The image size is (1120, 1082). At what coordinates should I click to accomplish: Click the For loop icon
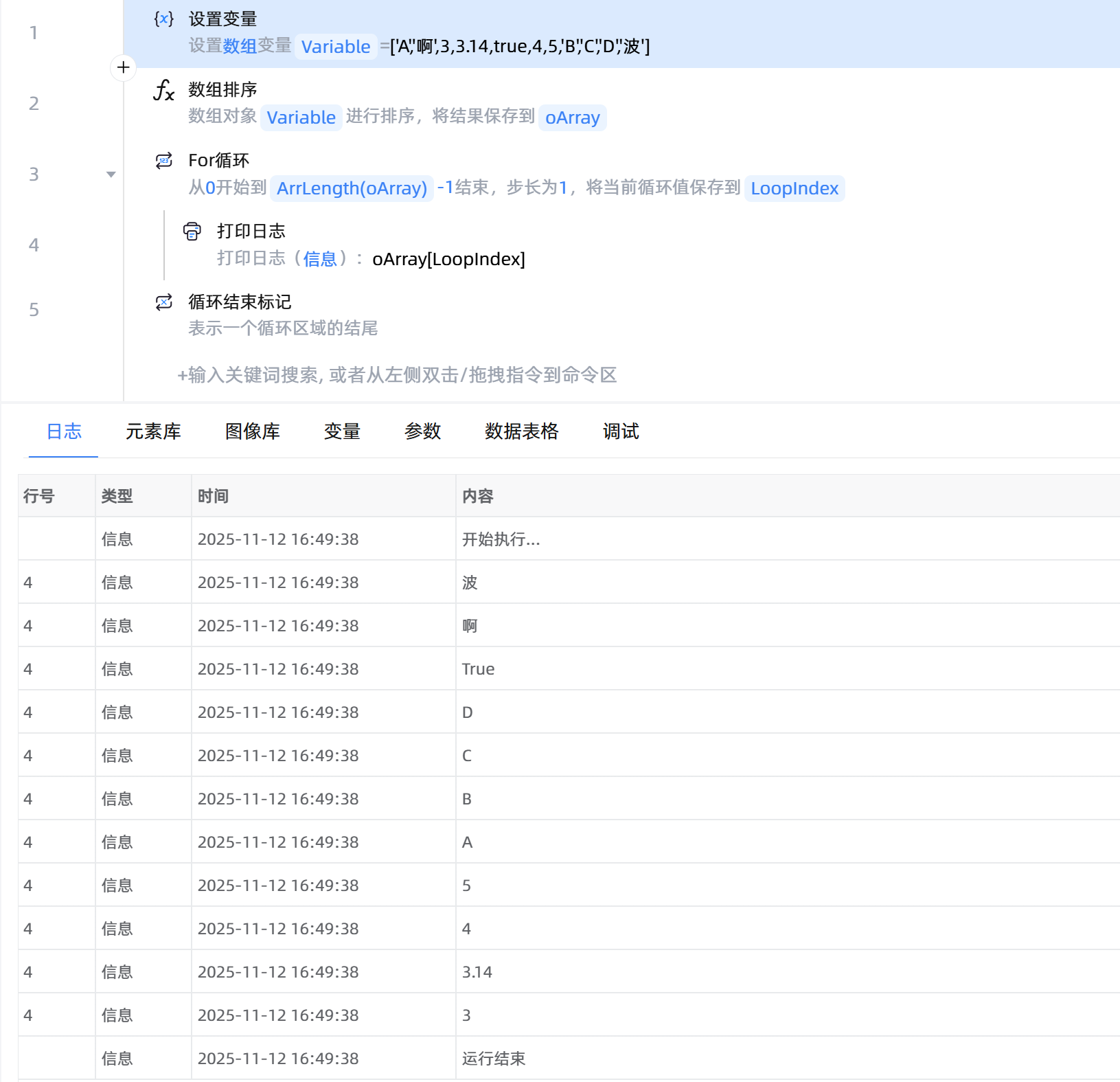[163, 161]
